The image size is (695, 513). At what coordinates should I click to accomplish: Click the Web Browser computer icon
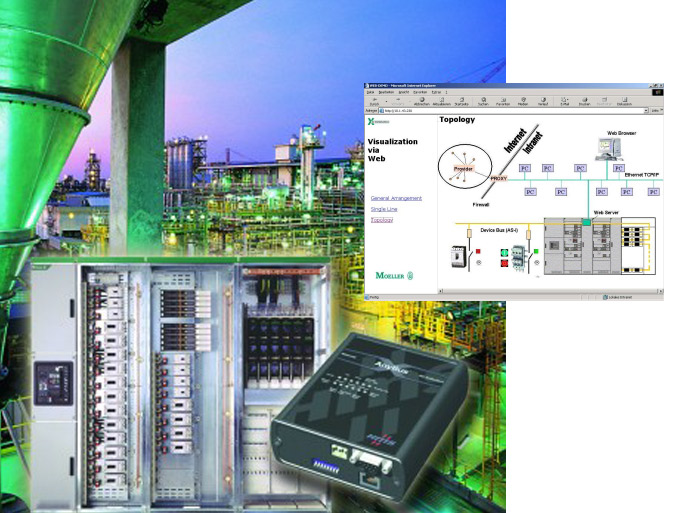pyautogui.click(x=611, y=150)
